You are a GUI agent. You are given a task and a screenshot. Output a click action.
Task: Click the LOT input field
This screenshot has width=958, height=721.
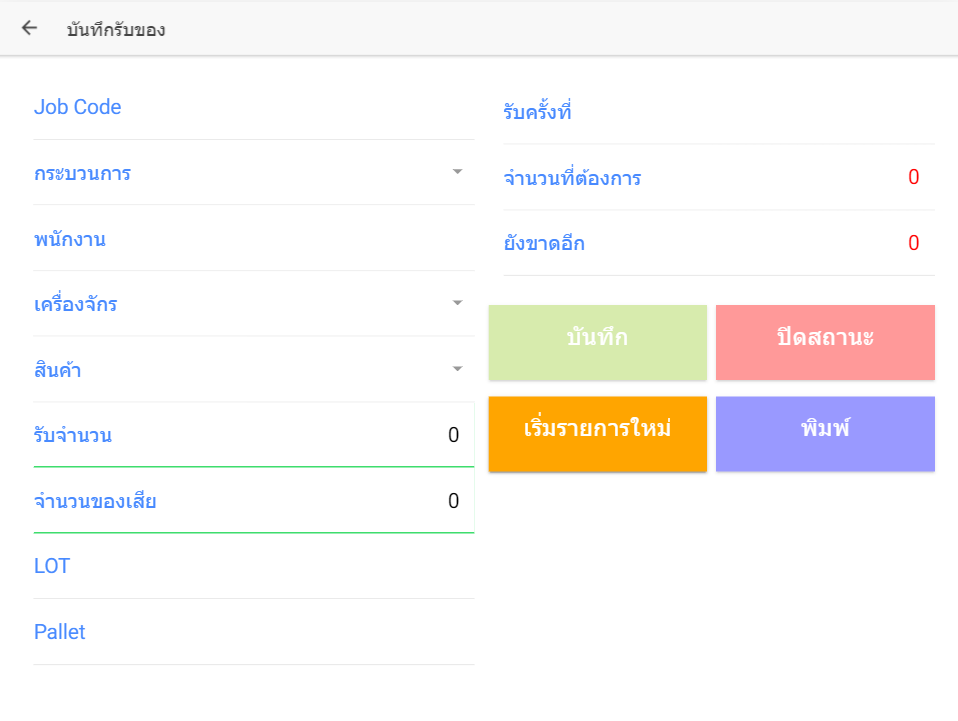coord(253,566)
